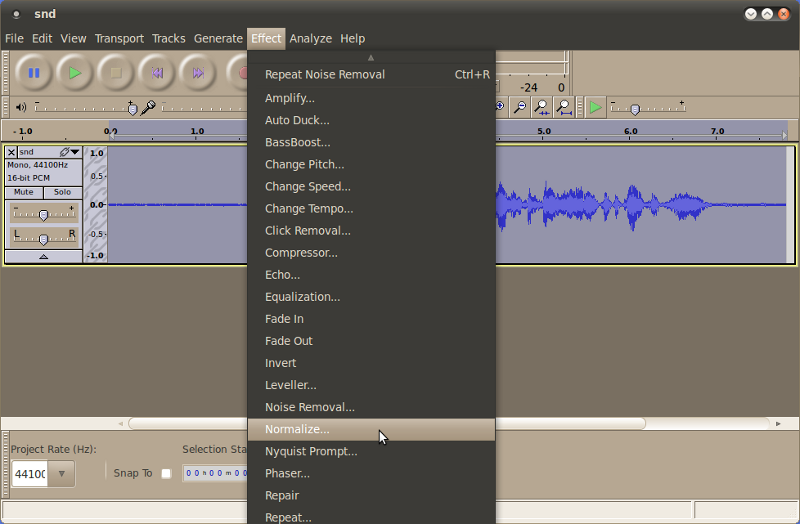The image size is (800, 524).
Task: Click the effect menu scroll-up arrow
Action: (x=371, y=58)
